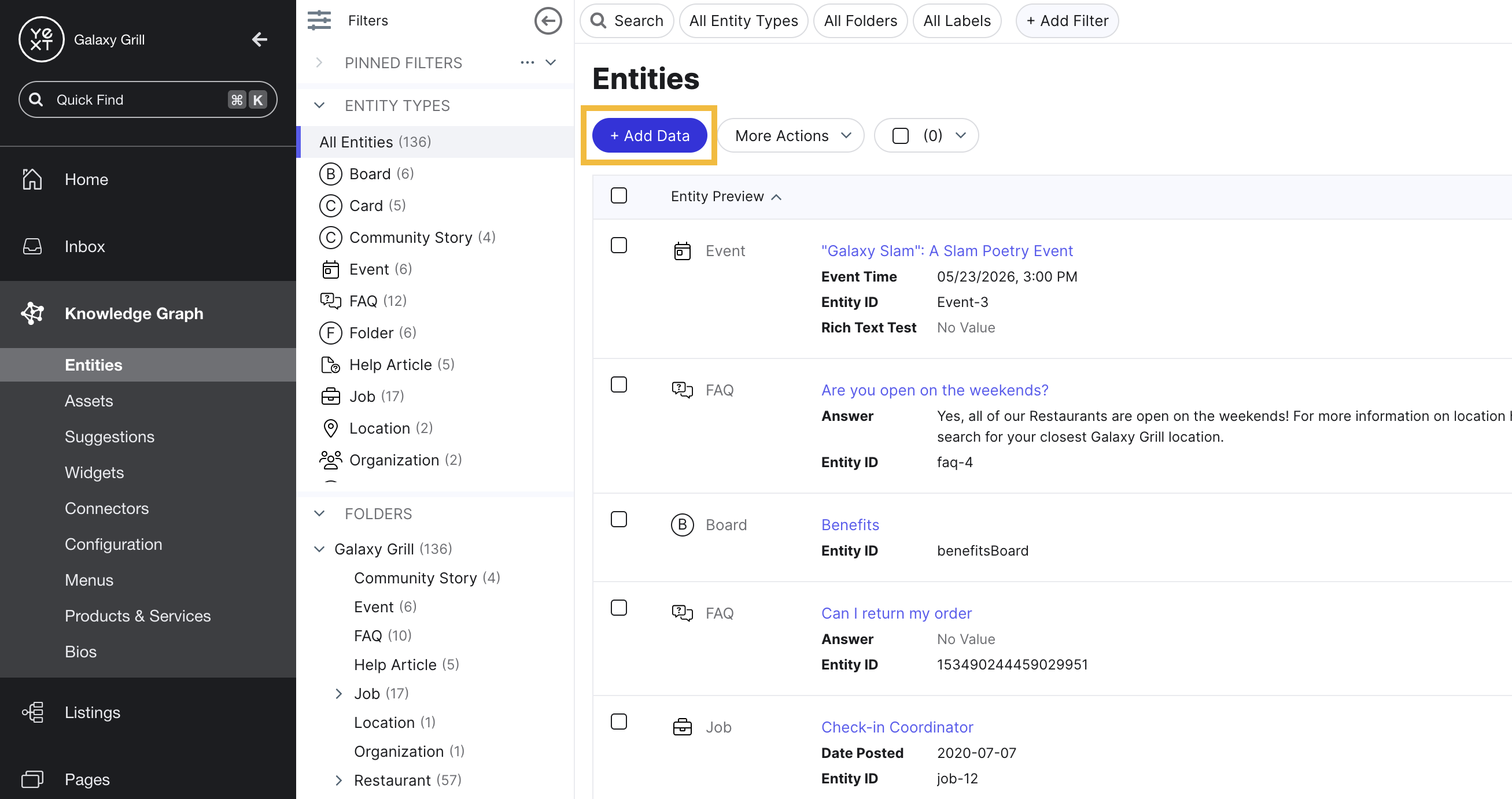1512x799 pixels.
Task: Open the More Actions dropdown
Action: coord(790,135)
